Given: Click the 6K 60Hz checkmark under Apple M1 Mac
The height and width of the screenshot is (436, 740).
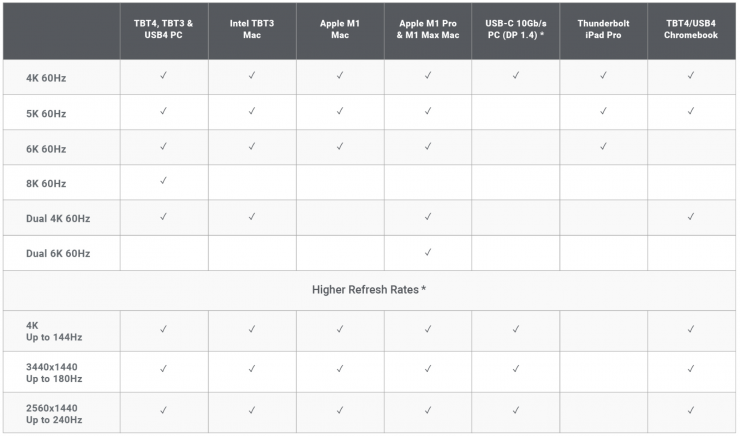Looking at the screenshot, I should [340, 146].
